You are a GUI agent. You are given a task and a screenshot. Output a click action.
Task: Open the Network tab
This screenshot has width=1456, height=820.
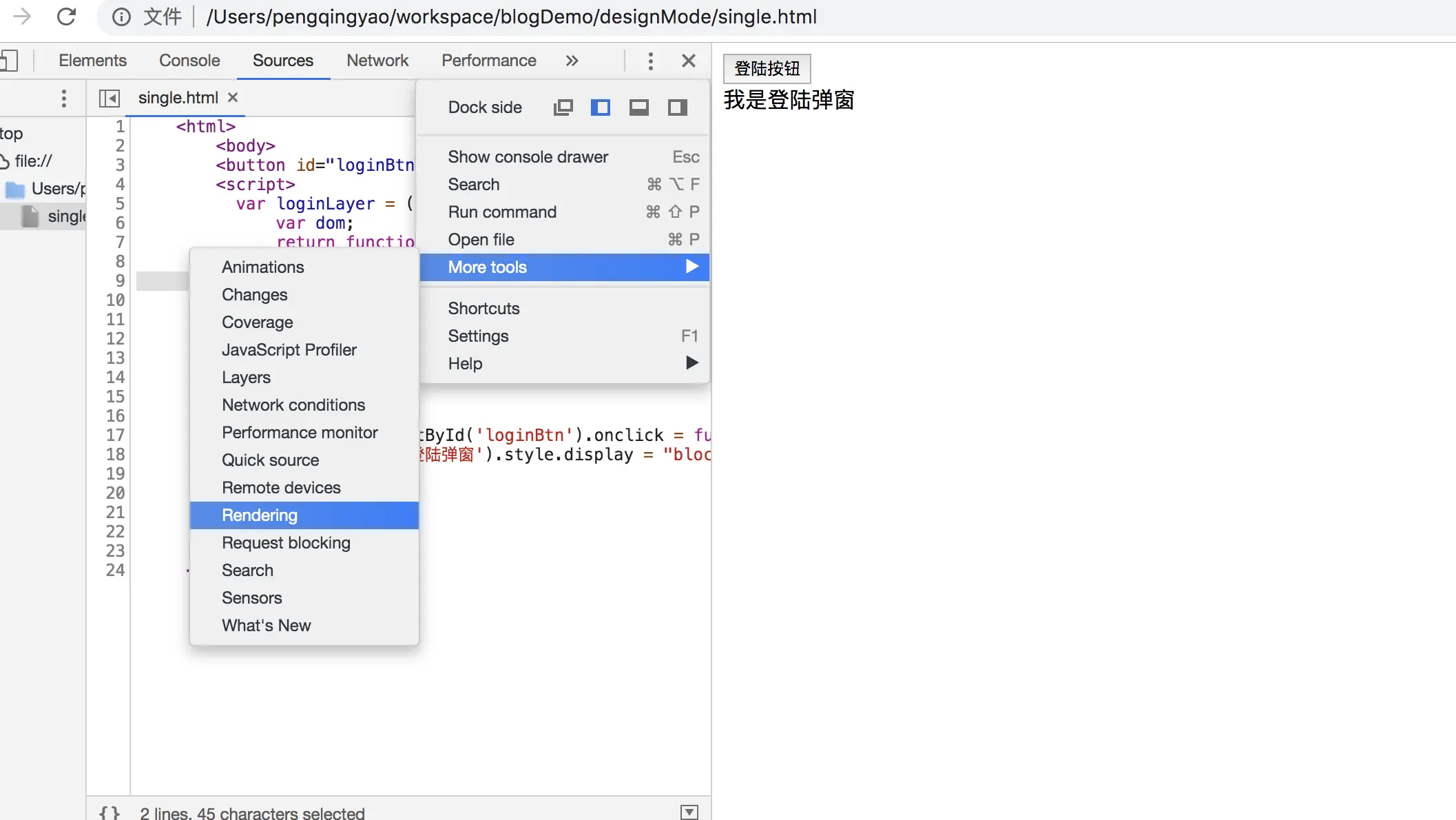tap(377, 61)
